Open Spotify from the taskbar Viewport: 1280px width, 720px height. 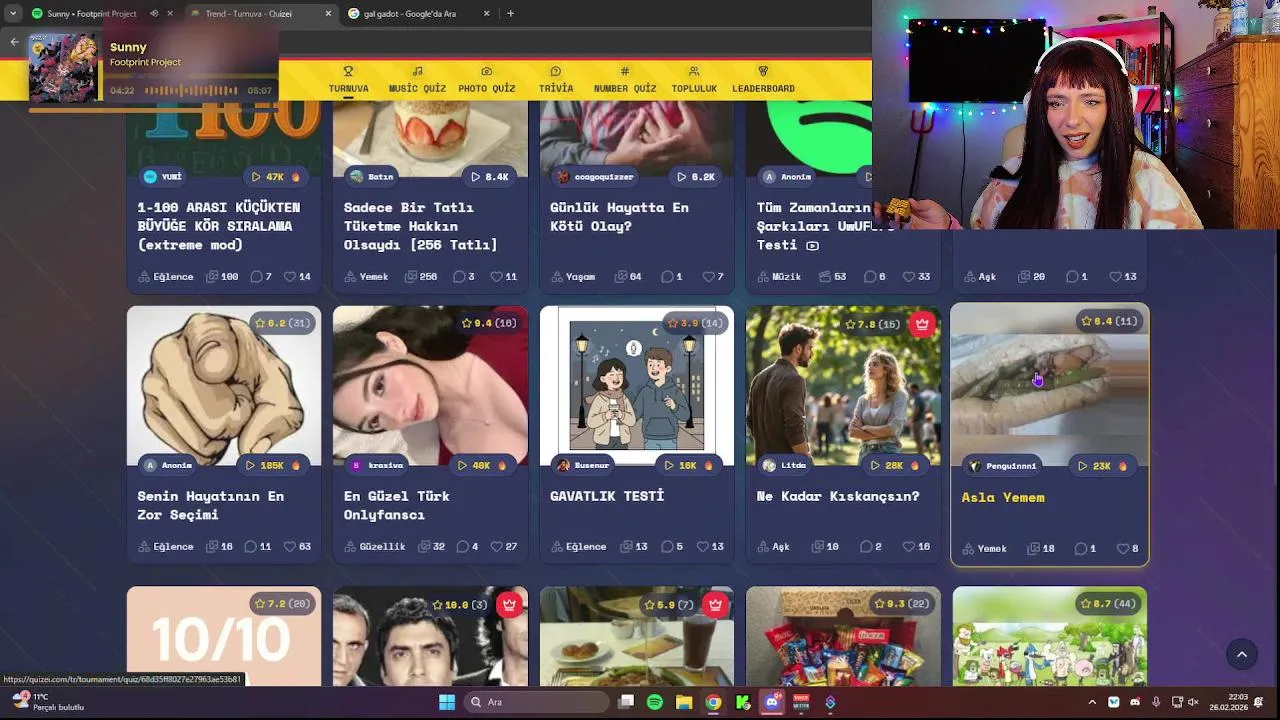pyautogui.click(x=654, y=702)
